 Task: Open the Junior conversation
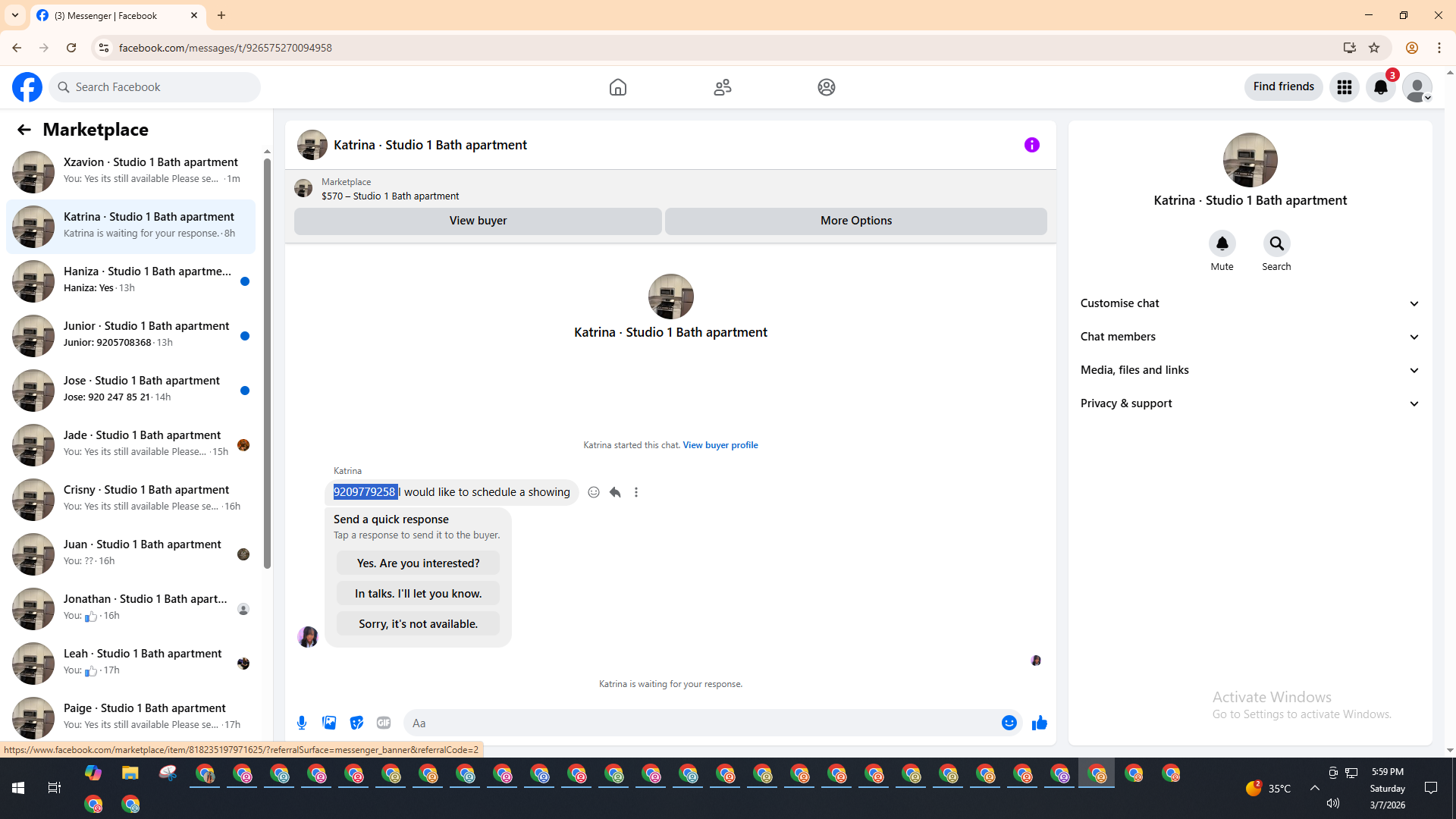click(130, 336)
